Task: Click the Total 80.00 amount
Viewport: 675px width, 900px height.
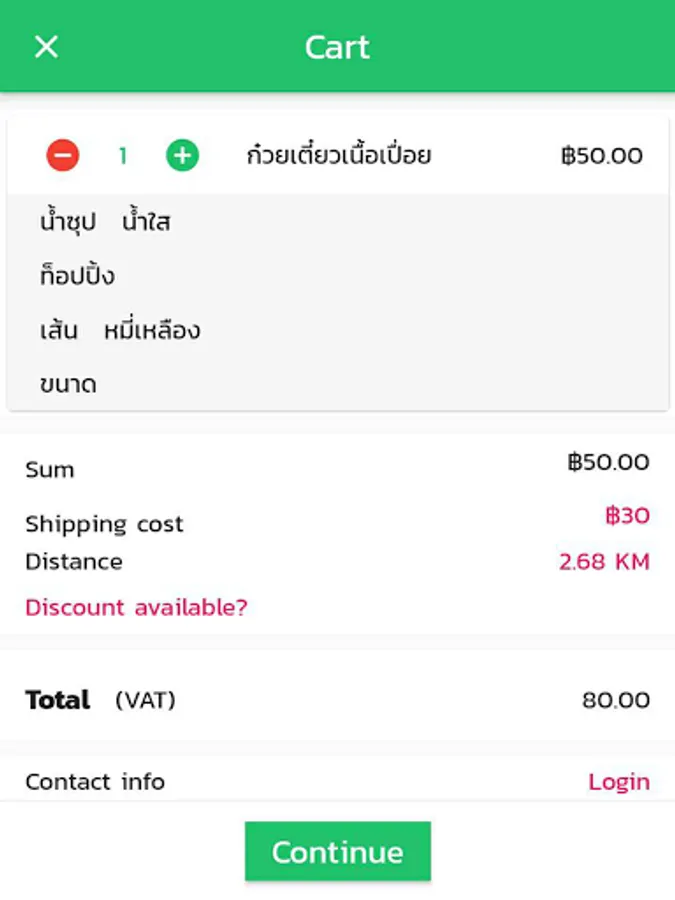Action: [616, 700]
